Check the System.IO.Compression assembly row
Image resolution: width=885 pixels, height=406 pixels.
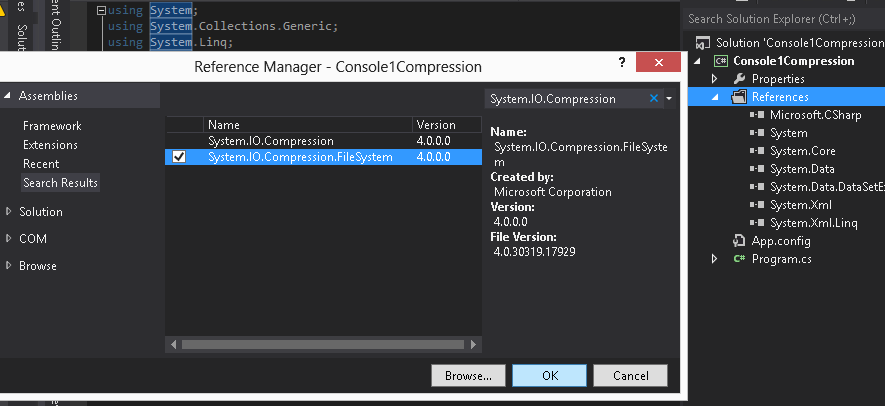(323, 141)
